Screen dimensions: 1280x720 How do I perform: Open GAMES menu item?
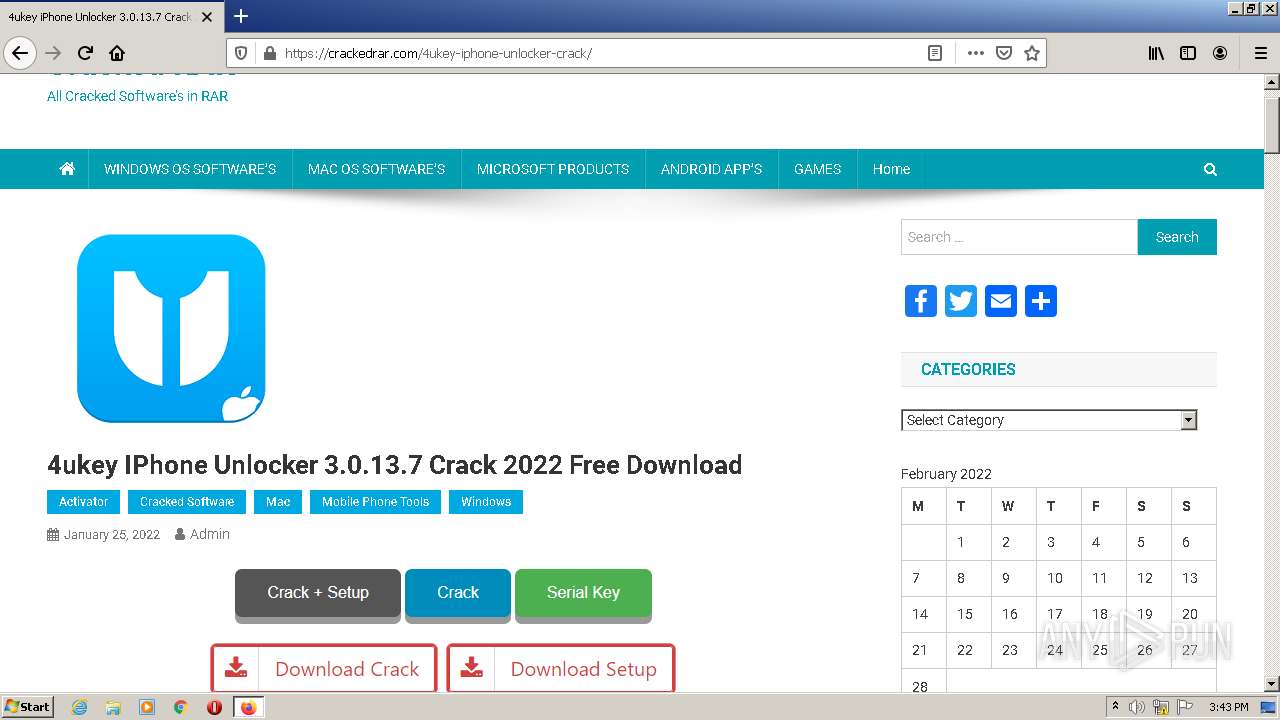pos(817,169)
